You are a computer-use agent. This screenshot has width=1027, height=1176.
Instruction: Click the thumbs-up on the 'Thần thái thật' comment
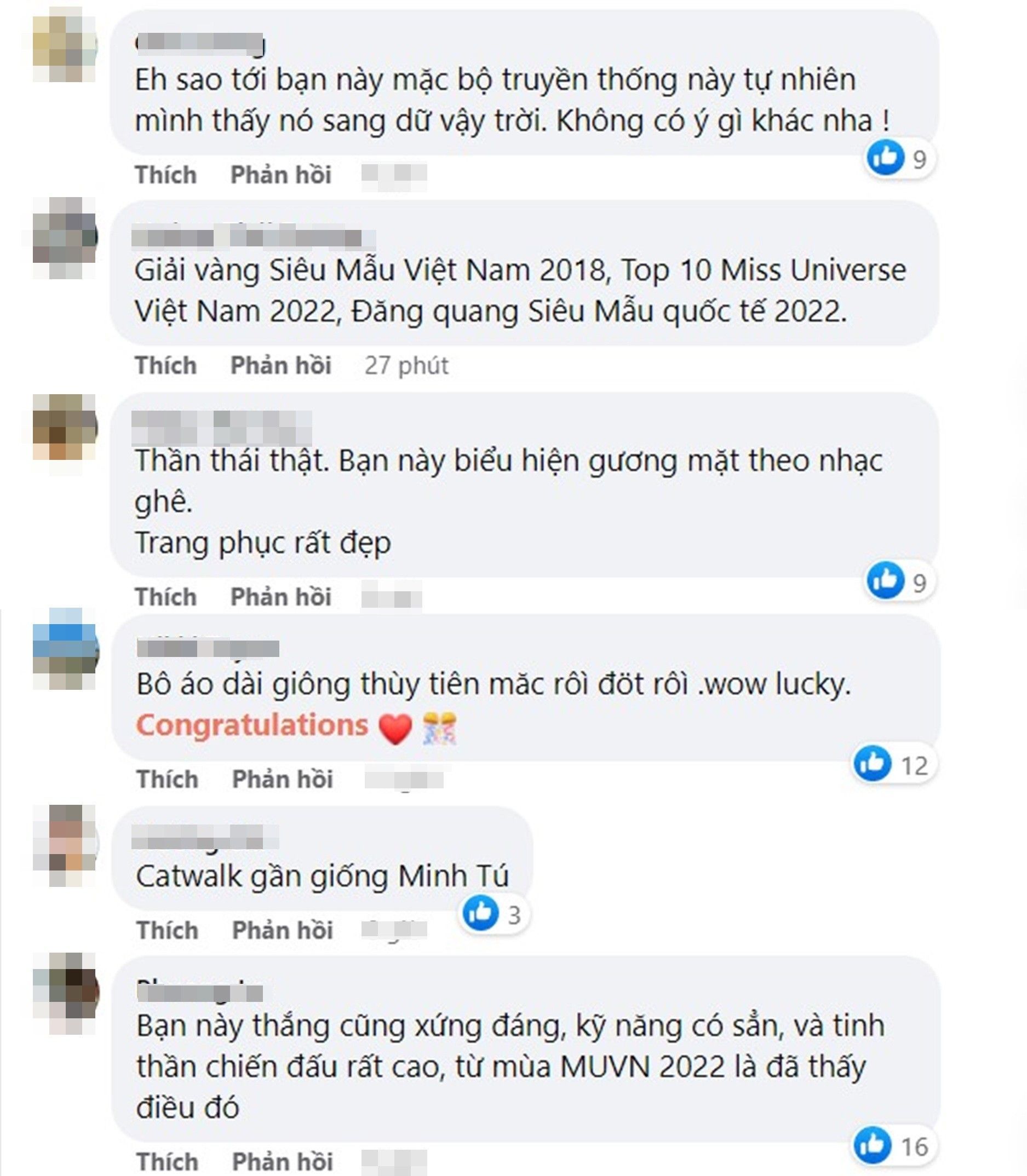[886, 580]
